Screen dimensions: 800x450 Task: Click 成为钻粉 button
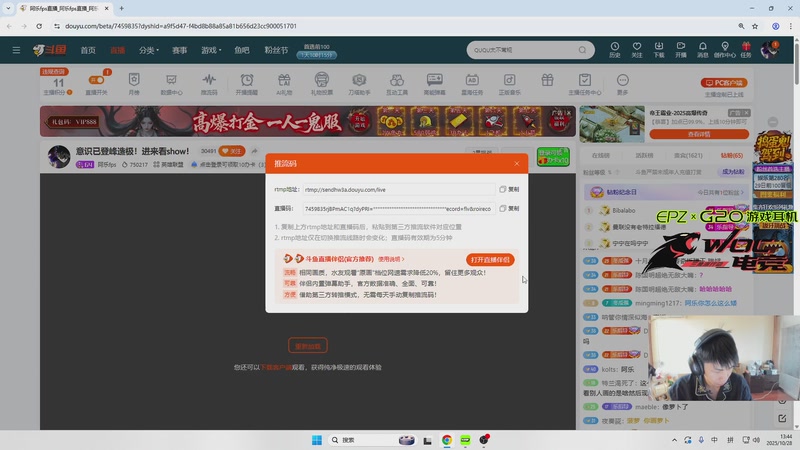pyautogui.click(x=733, y=172)
